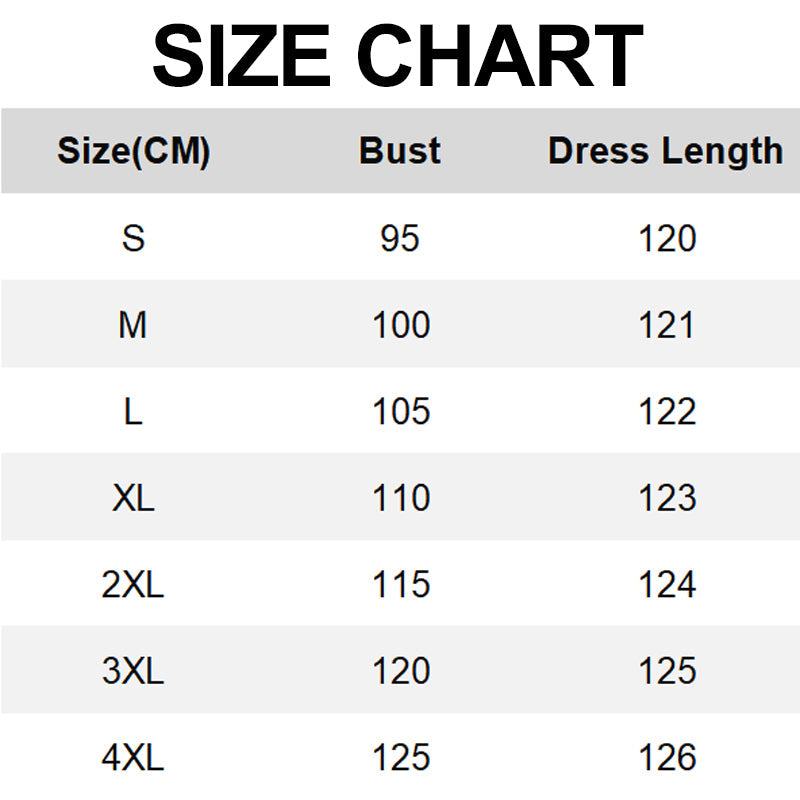Pick the 4XL size label

(133, 758)
